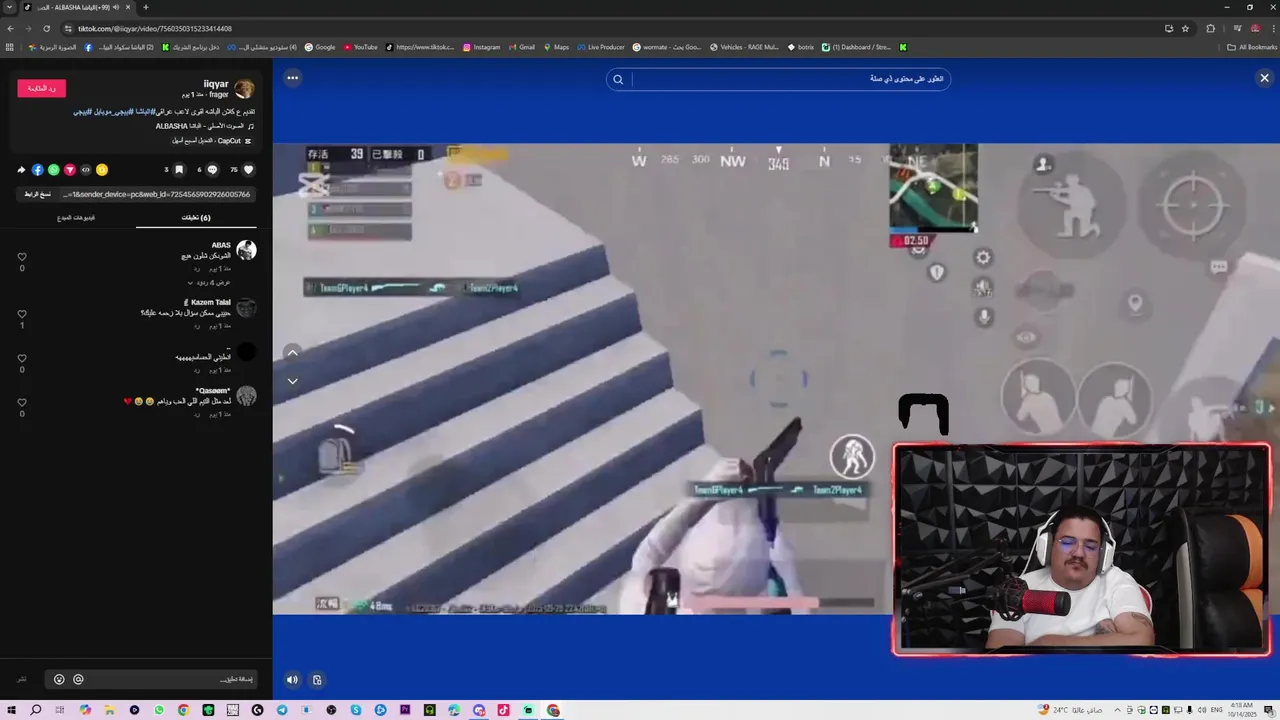Open the tab search dropdown arrow
Screen dimensions: 1280x720
click(x=9, y=7)
